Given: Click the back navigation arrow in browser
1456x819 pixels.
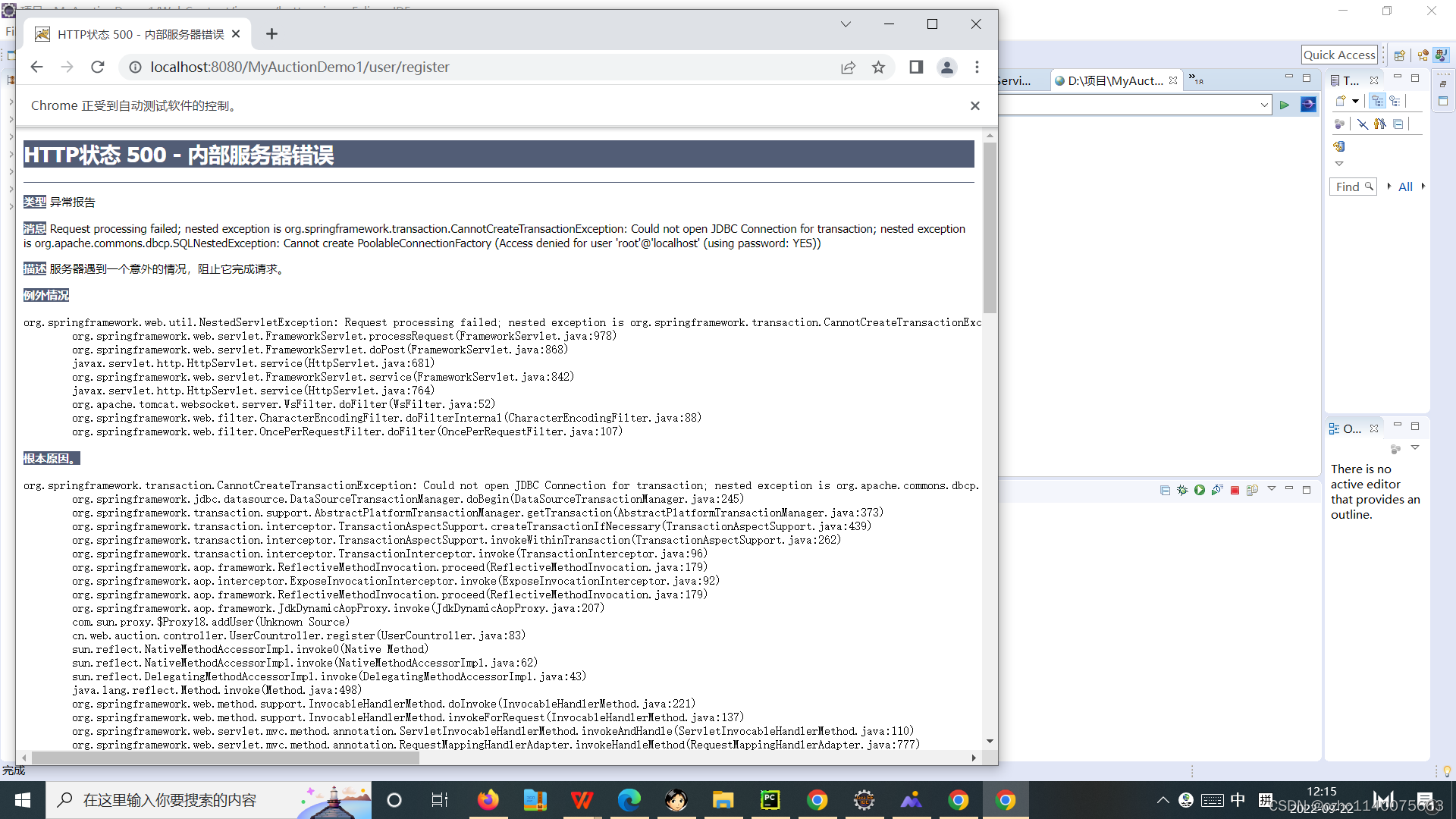Looking at the screenshot, I should pos(37,67).
